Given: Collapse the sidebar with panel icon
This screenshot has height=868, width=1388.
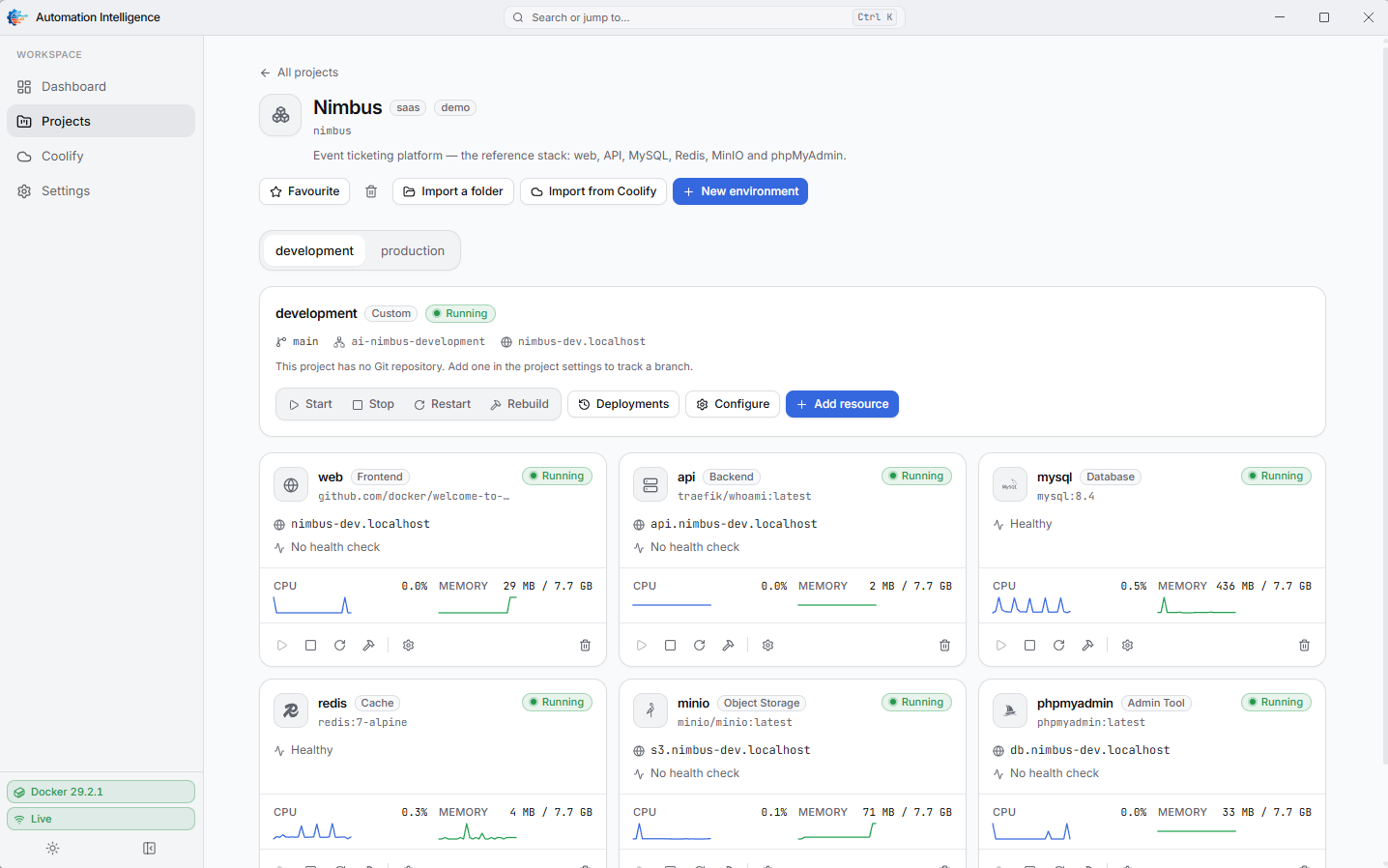Looking at the screenshot, I should coord(150,848).
